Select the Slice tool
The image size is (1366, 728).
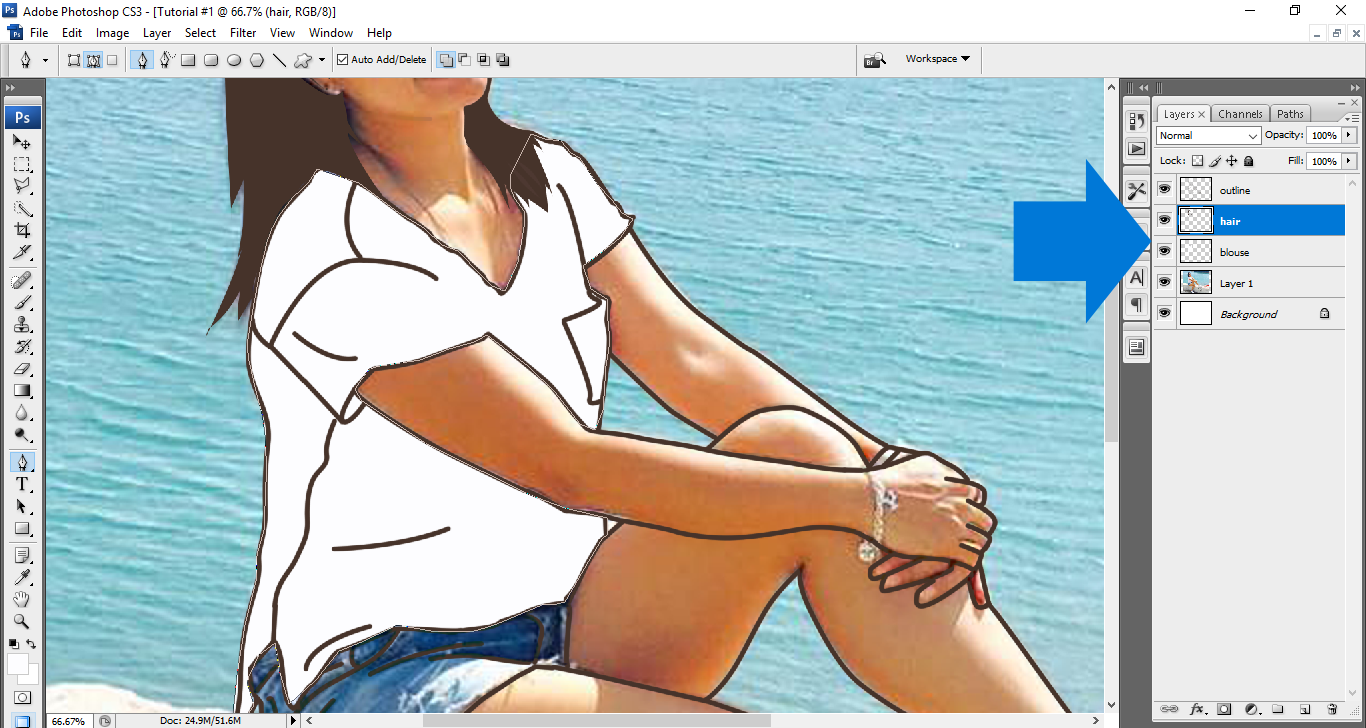tap(22, 252)
